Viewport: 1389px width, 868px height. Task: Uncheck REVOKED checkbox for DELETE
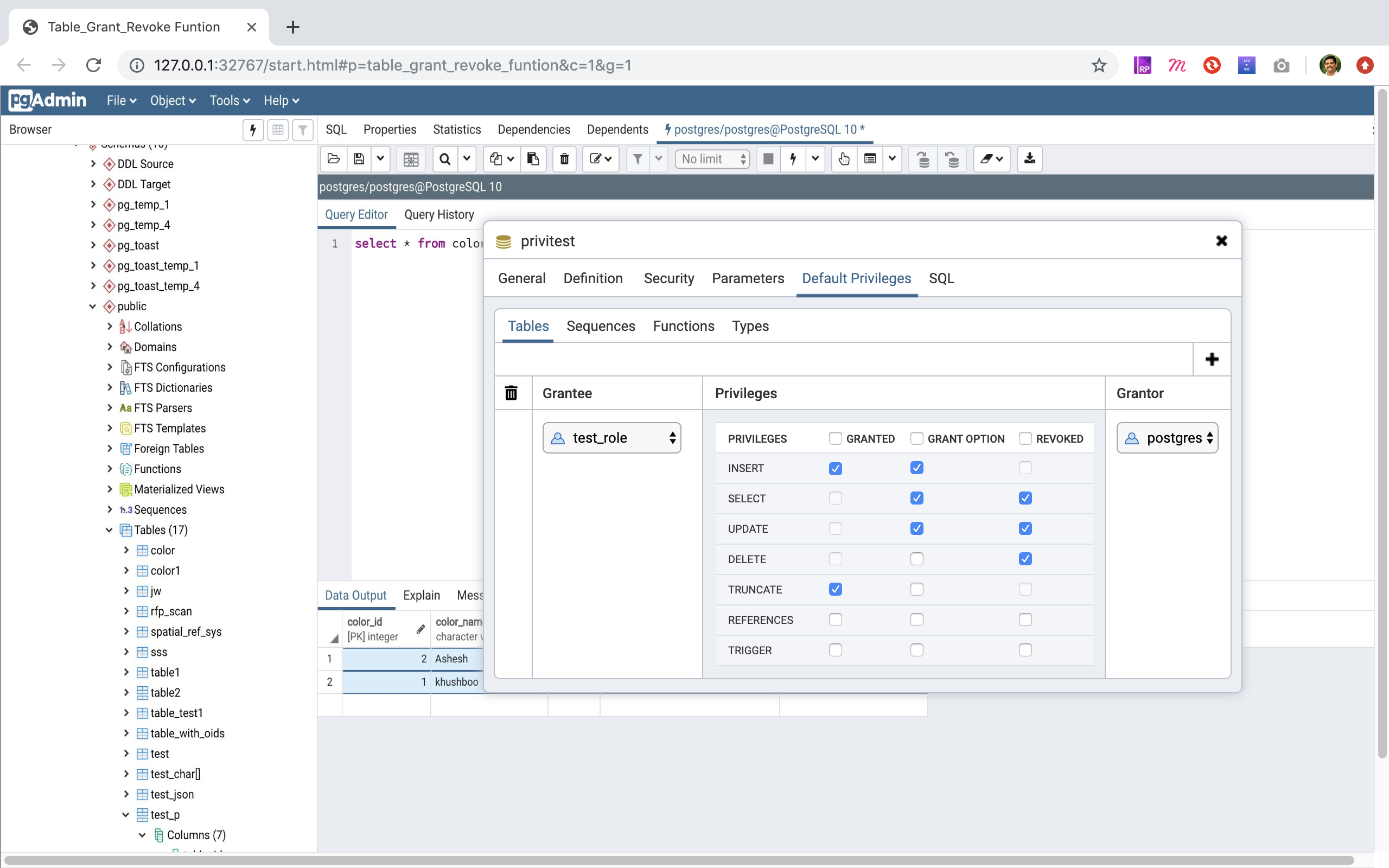click(1025, 559)
